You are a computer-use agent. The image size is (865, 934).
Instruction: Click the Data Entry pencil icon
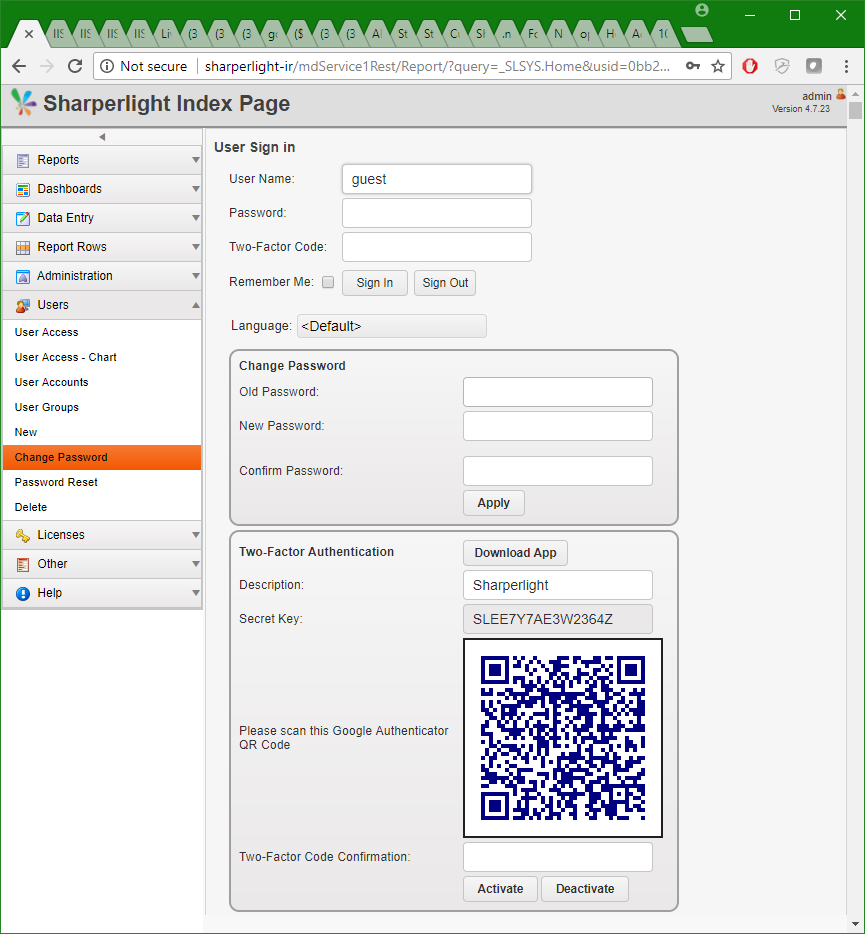[23, 218]
